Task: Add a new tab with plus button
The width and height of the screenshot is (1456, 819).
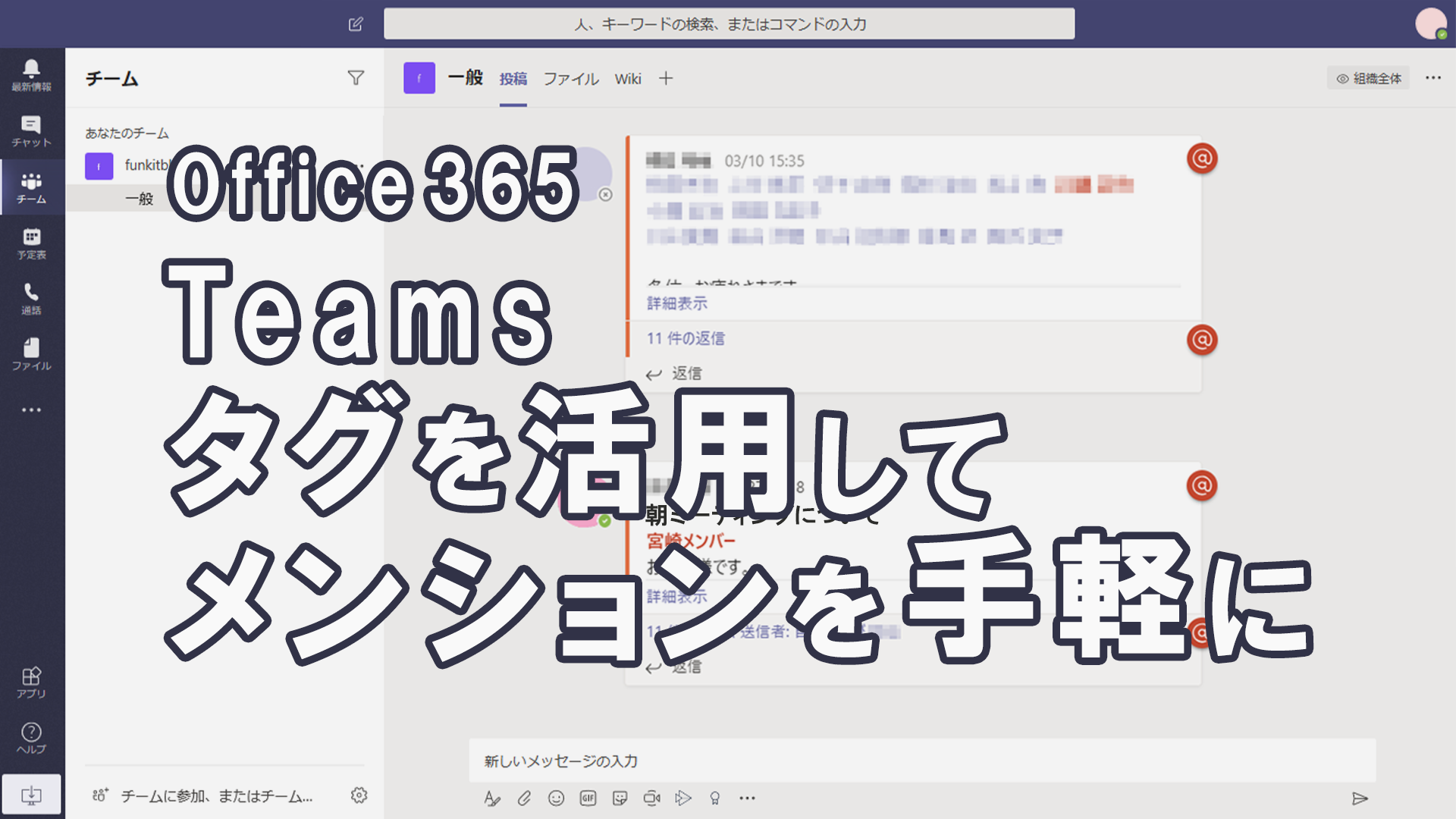Action: click(x=666, y=78)
